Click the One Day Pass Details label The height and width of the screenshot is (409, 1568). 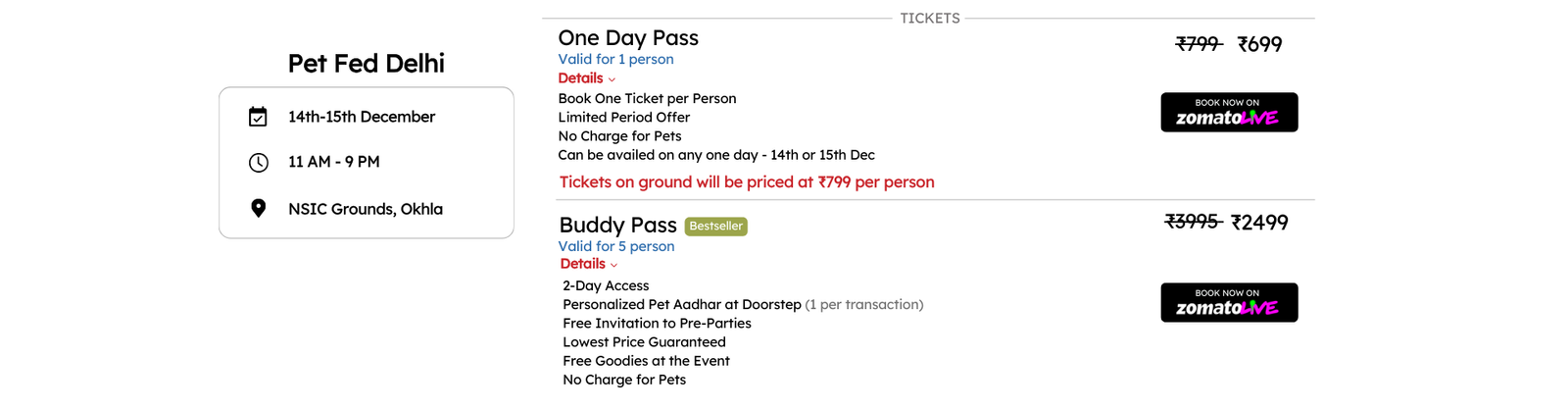click(x=580, y=78)
